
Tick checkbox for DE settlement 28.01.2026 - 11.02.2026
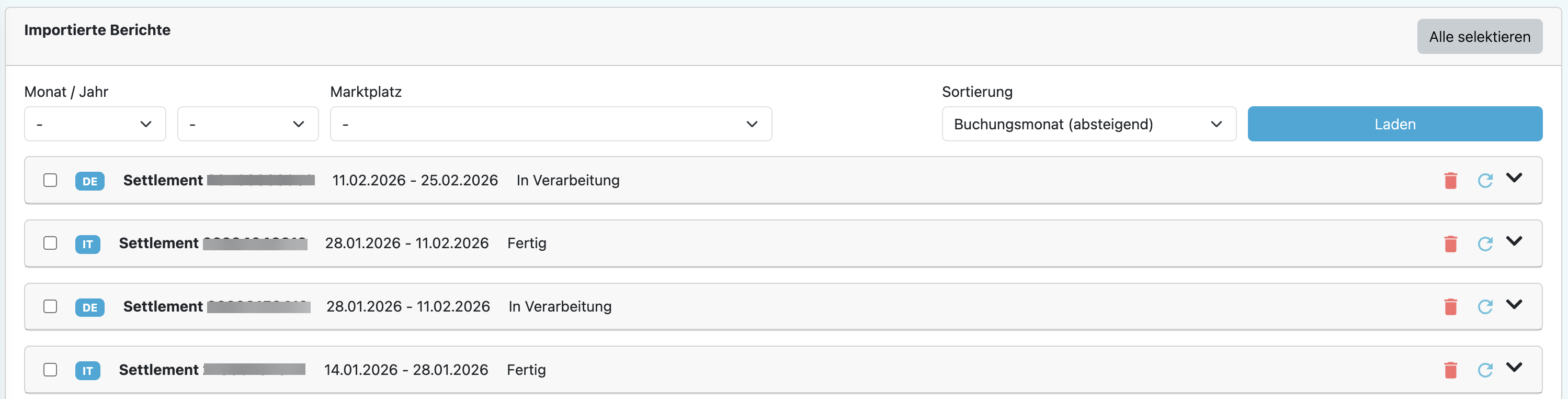(51, 306)
